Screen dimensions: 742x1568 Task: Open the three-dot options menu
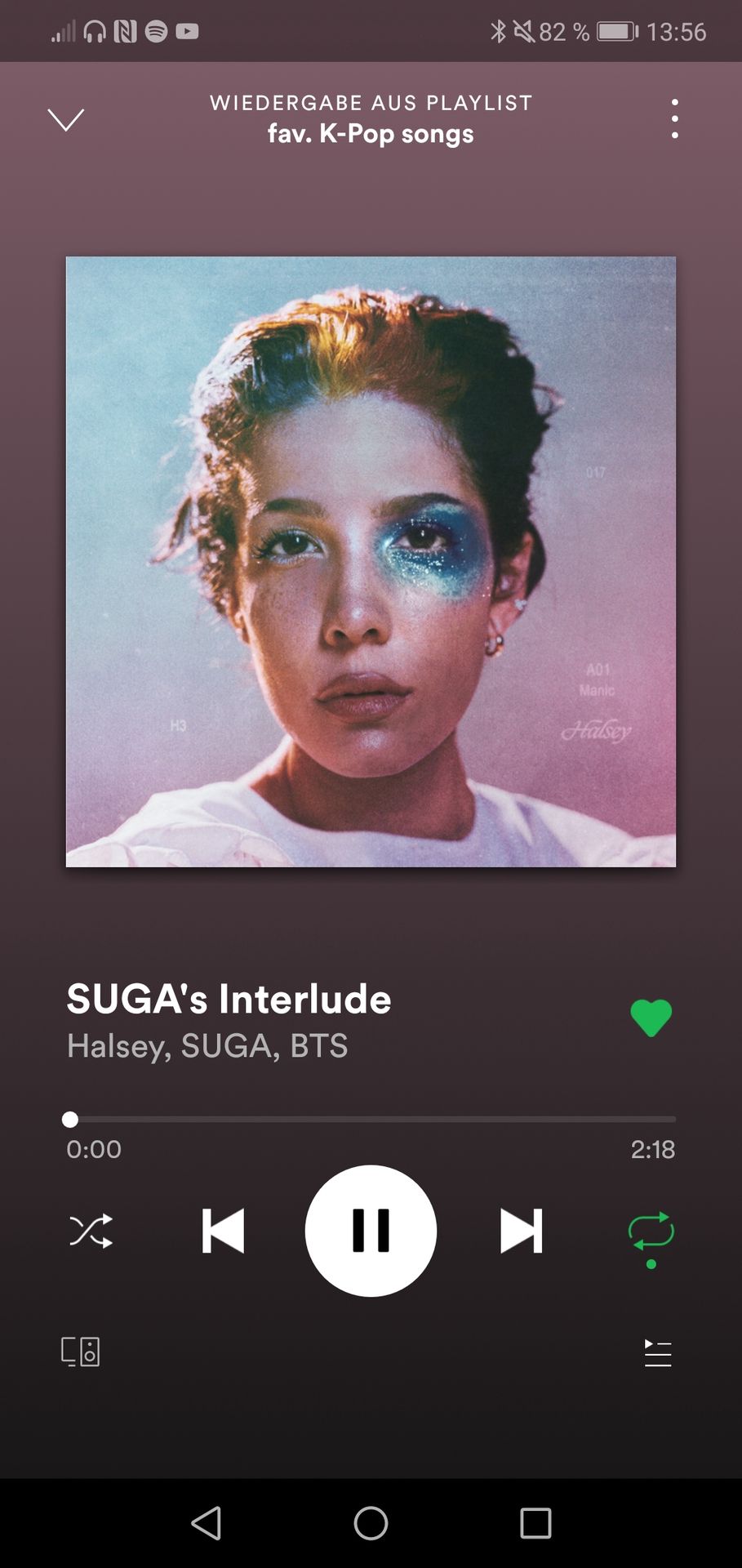tap(674, 118)
